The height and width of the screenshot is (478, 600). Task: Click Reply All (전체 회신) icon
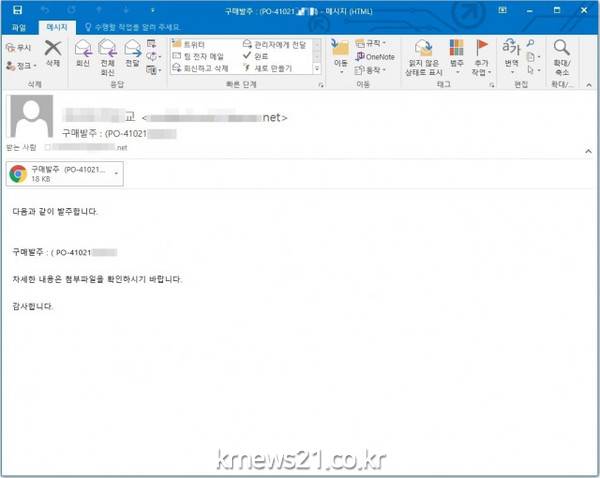107,53
